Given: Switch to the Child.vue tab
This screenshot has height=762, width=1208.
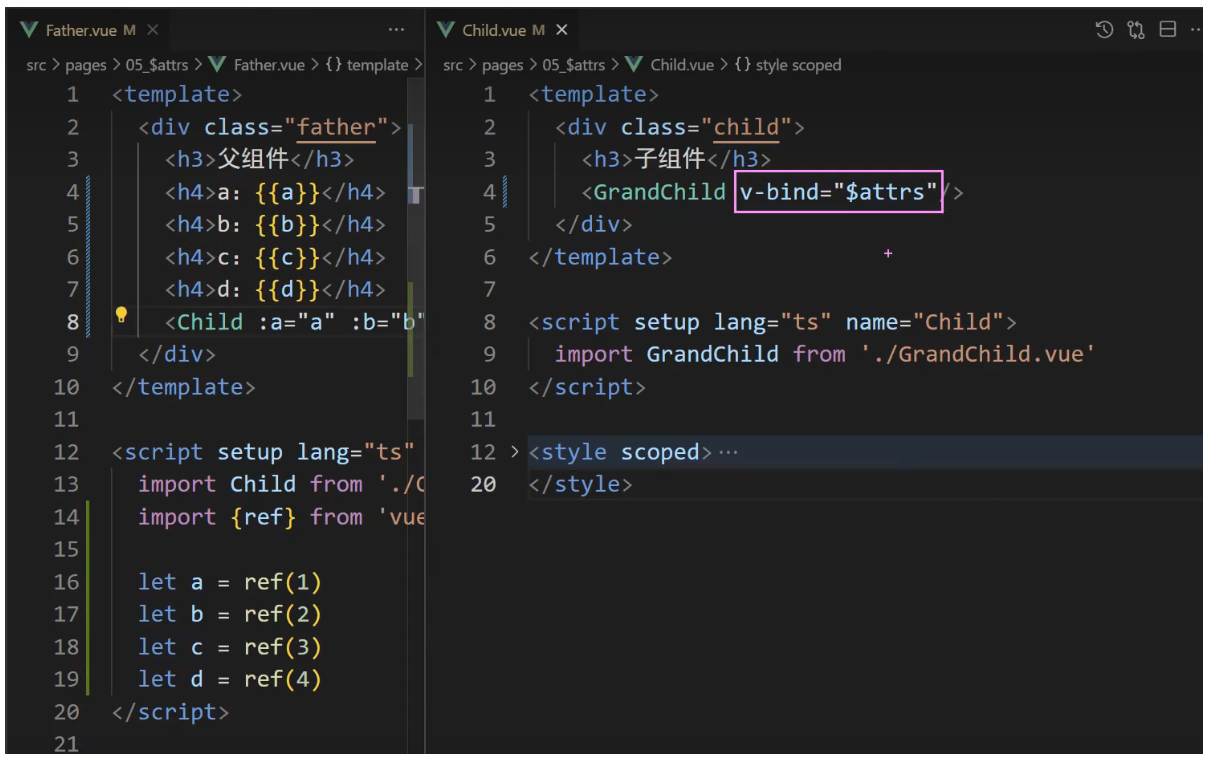Looking at the screenshot, I should (x=504, y=30).
